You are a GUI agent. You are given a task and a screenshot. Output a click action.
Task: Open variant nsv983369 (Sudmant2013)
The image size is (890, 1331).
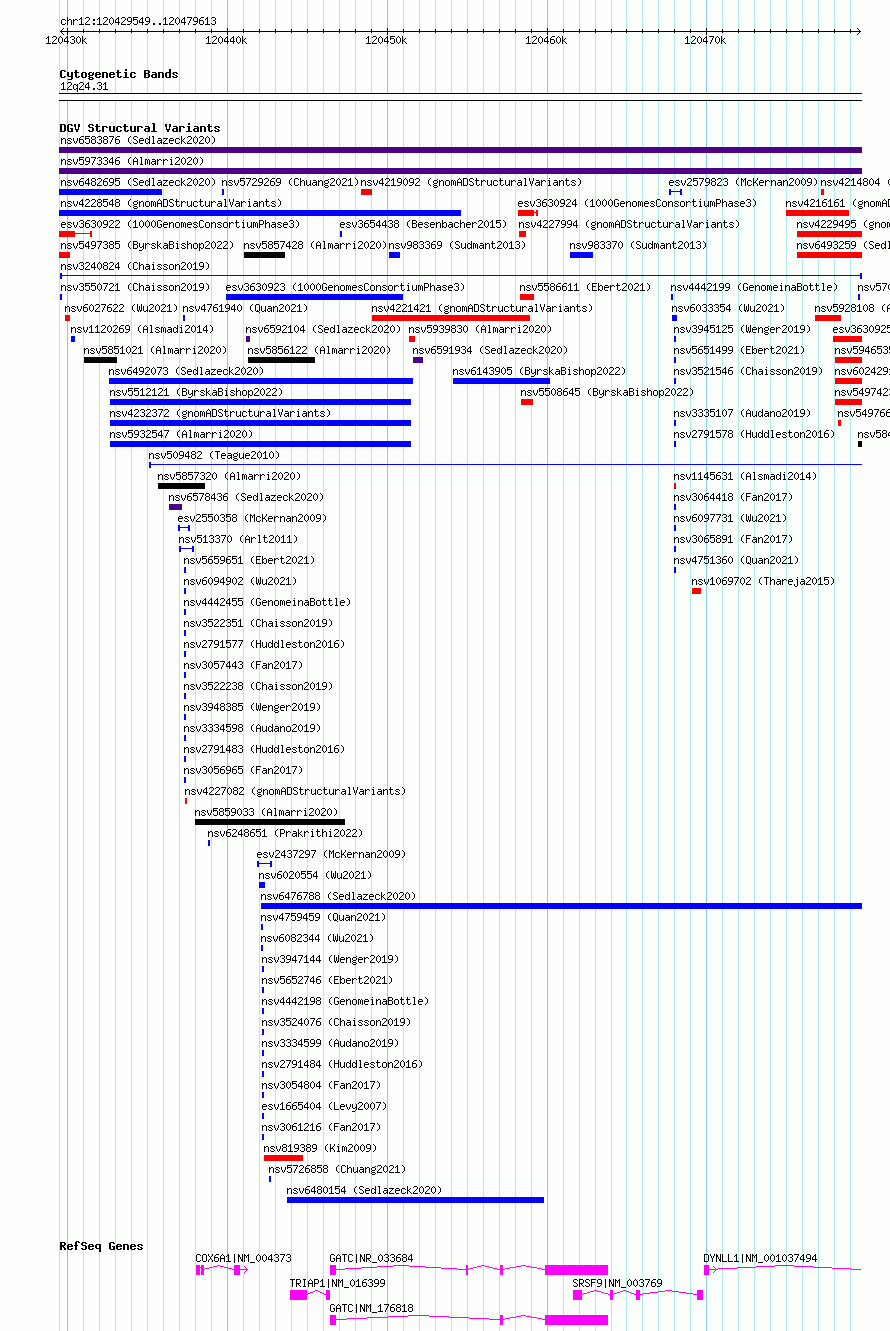coord(457,245)
